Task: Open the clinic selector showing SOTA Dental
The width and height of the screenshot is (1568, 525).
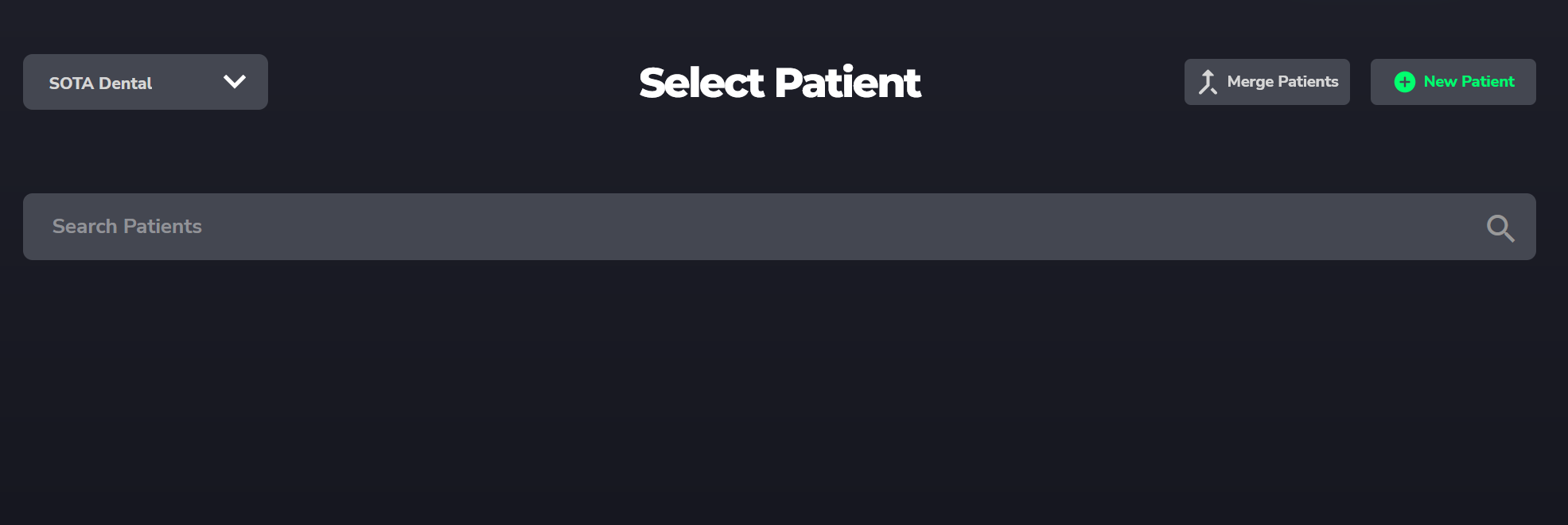Action: click(x=145, y=81)
